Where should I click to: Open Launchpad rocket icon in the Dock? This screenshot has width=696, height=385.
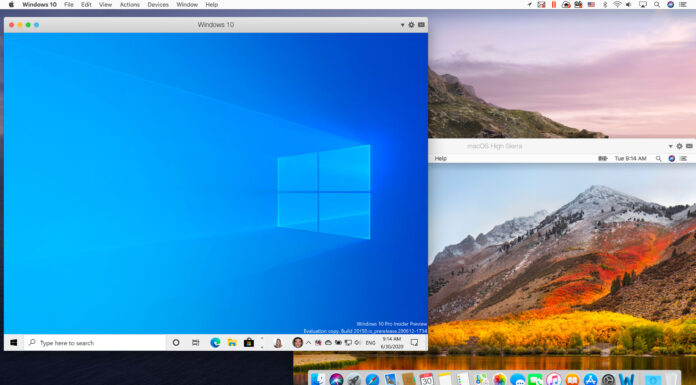click(354, 380)
